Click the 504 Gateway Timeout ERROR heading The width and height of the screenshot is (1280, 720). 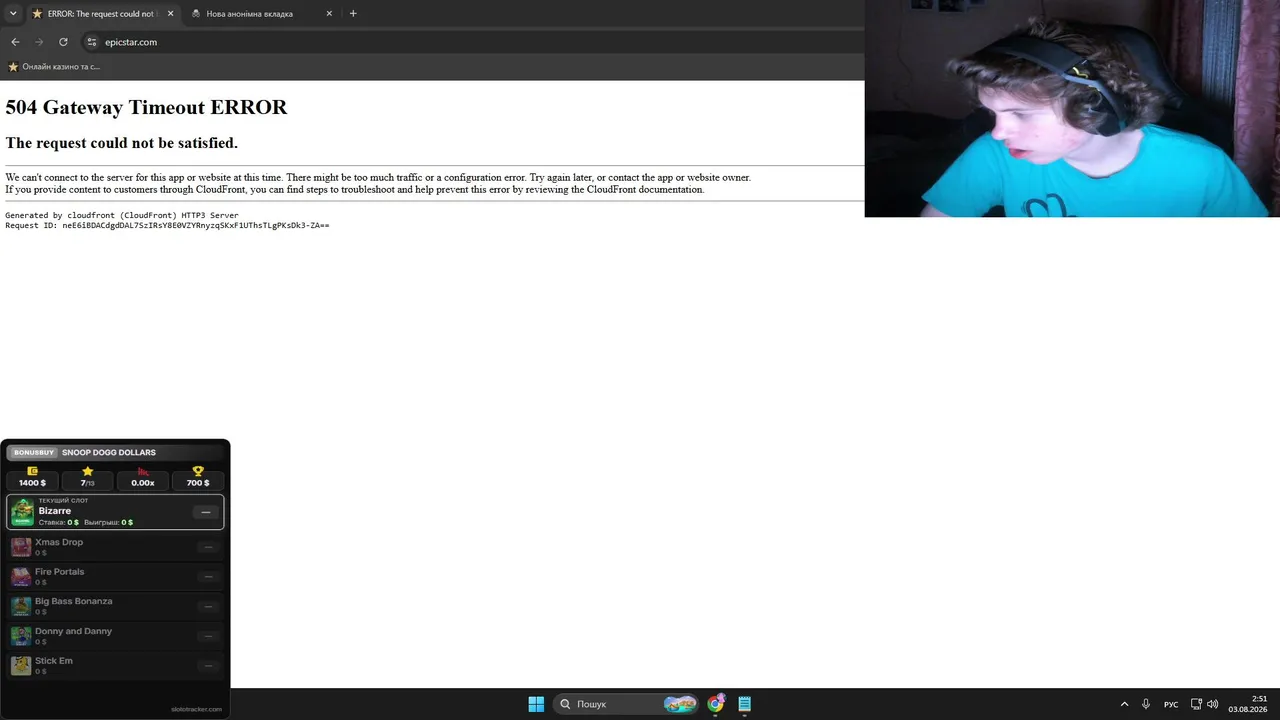146,108
